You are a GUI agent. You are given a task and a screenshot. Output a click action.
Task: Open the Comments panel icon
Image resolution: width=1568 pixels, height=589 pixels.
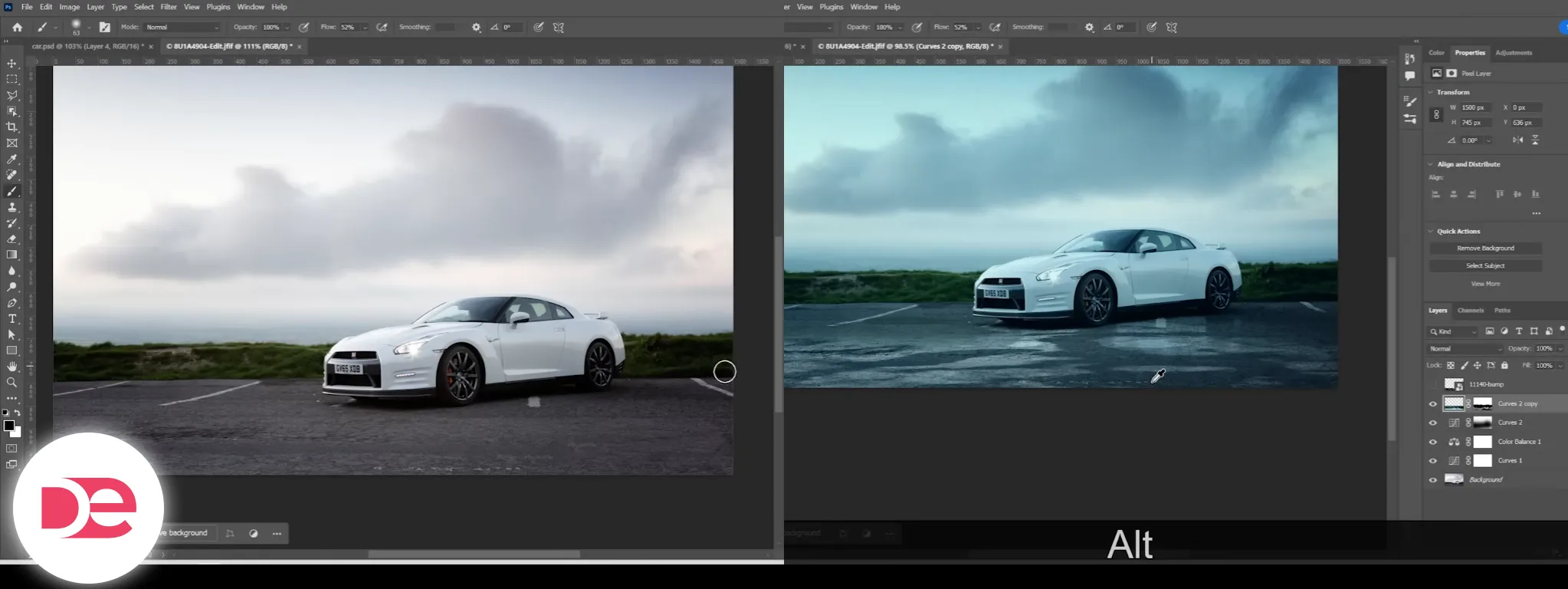pyautogui.click(x=1409, y=75)
